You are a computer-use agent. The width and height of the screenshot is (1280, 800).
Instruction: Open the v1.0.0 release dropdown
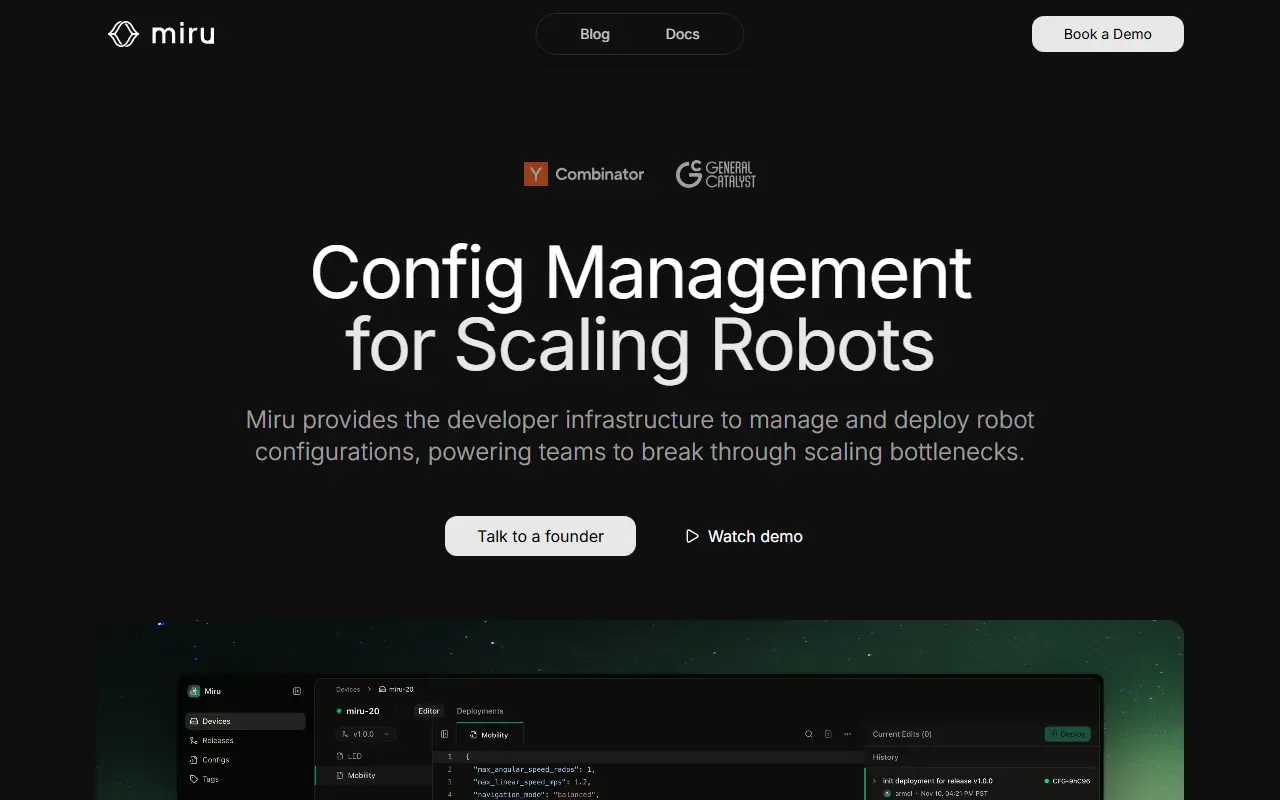[366, 734]
